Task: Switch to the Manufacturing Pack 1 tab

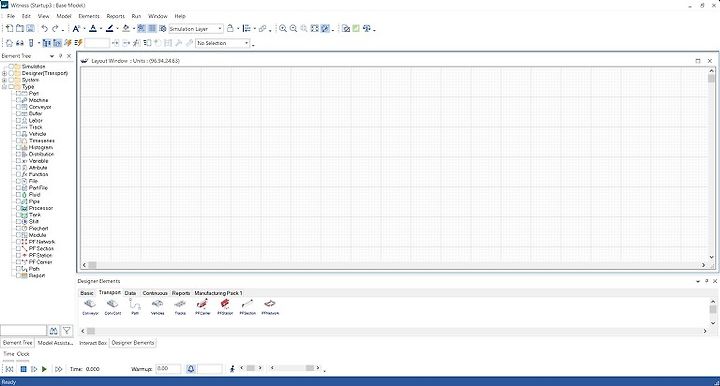Action: click(218, 293)
